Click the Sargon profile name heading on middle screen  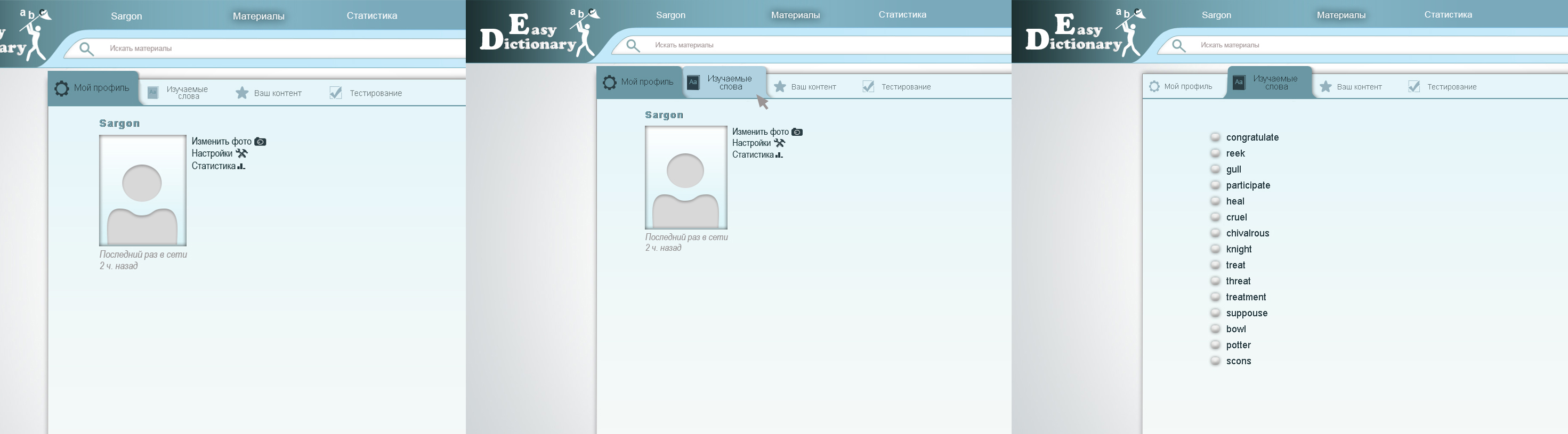664,115
